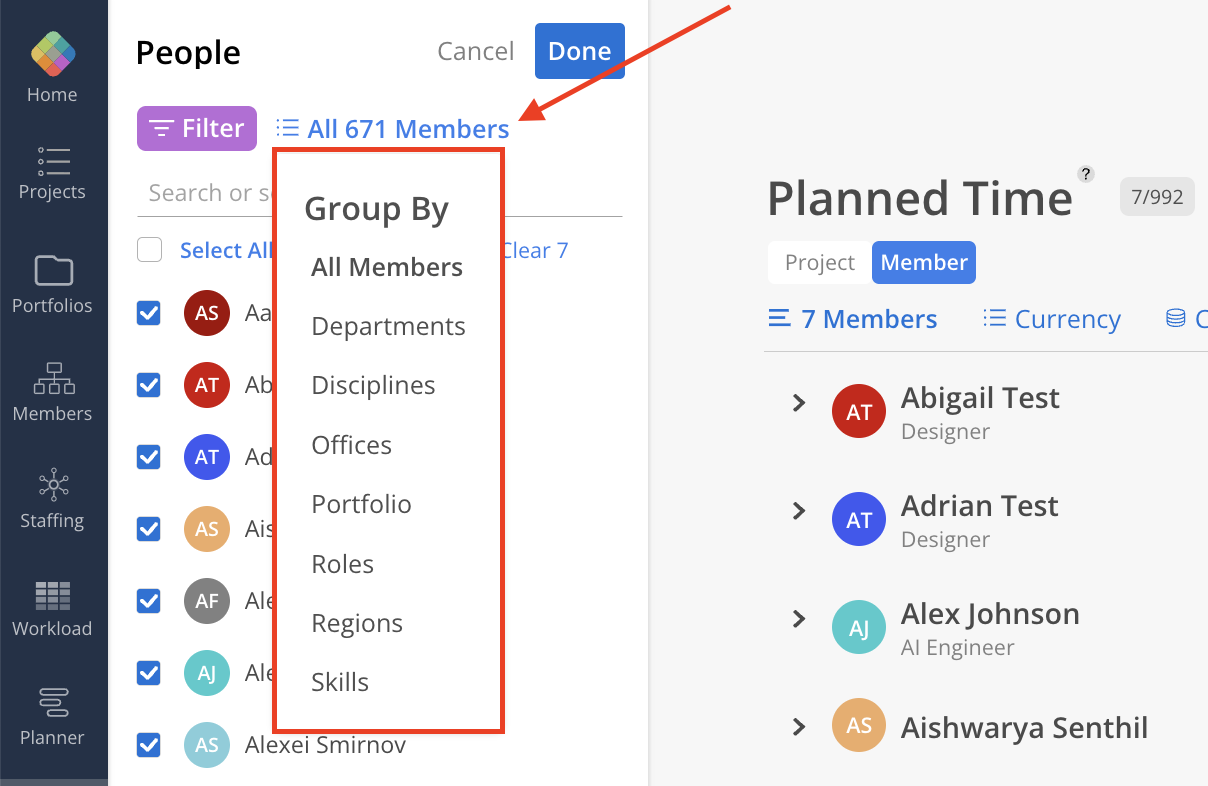The image size is (1208, 786).
Task: Open the Staffing sidebar icon
Action: point(52,486)
